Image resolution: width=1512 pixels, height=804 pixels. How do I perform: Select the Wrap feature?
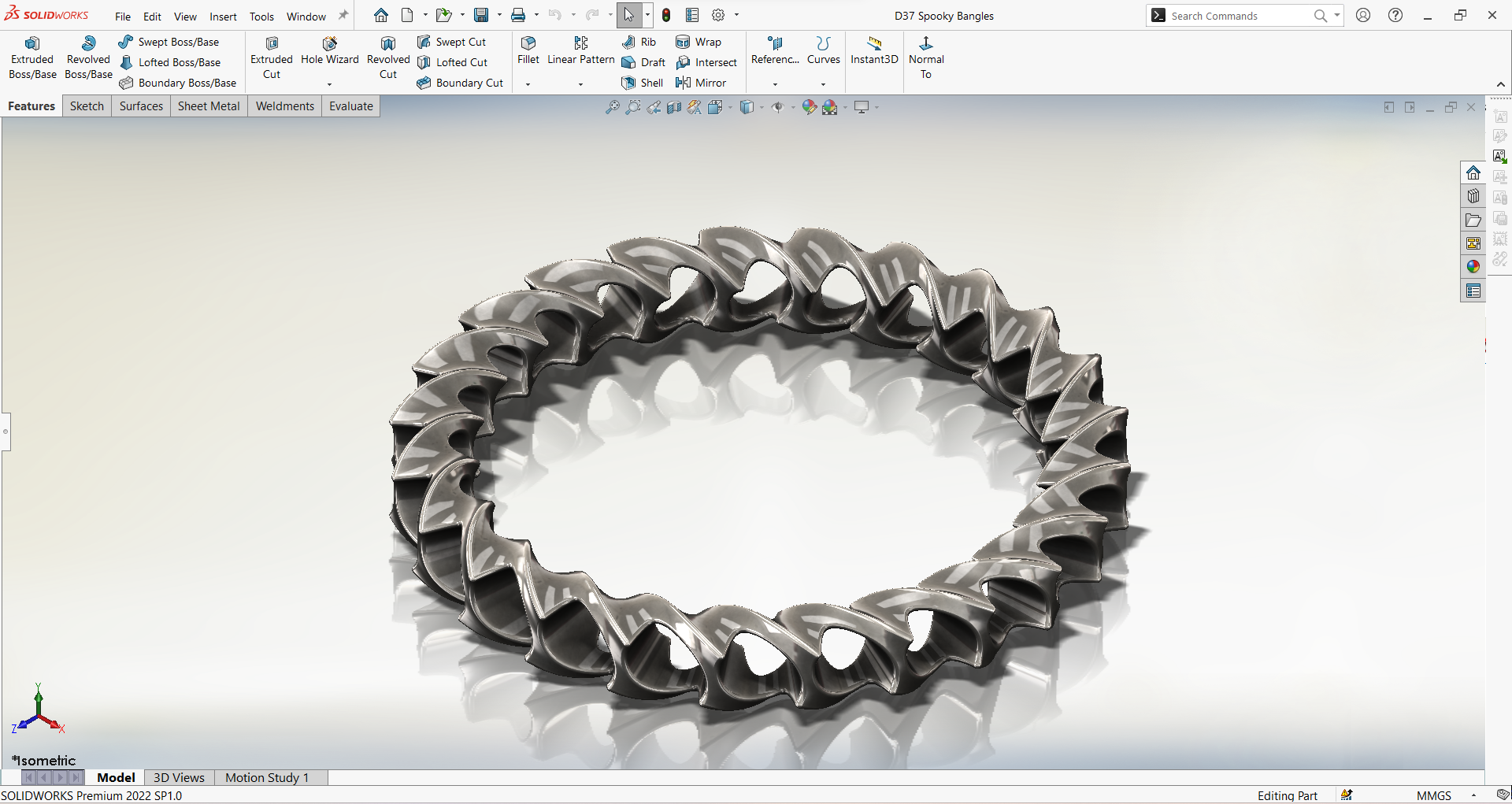699,42
